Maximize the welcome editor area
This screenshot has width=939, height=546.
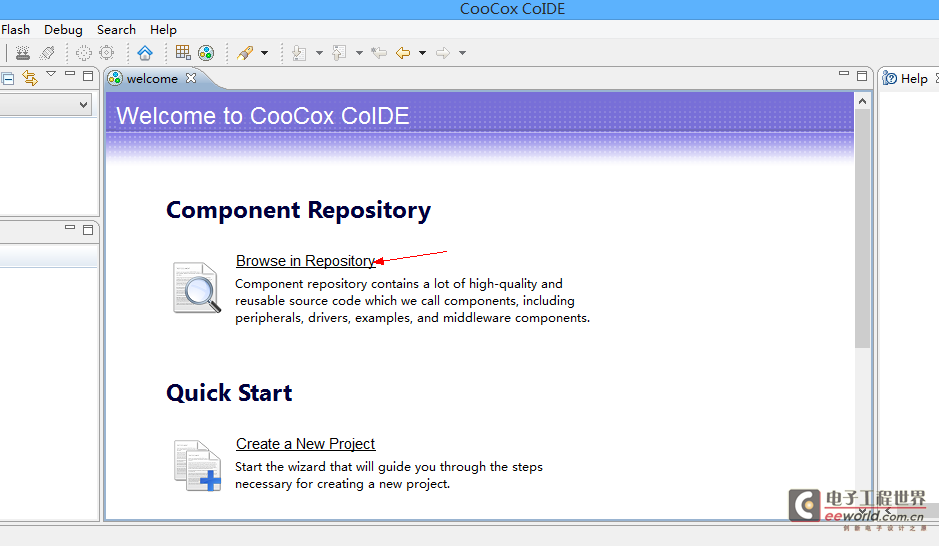[862, 76]
